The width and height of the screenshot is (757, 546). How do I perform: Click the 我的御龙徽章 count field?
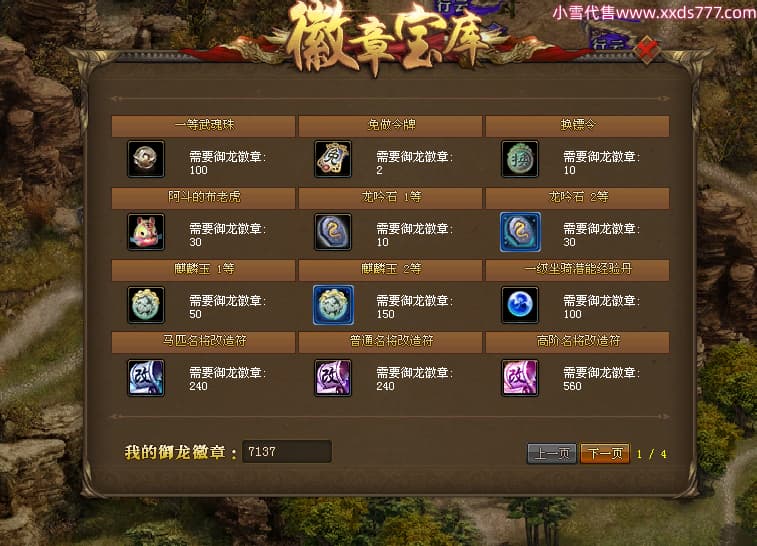click(287, 451)
